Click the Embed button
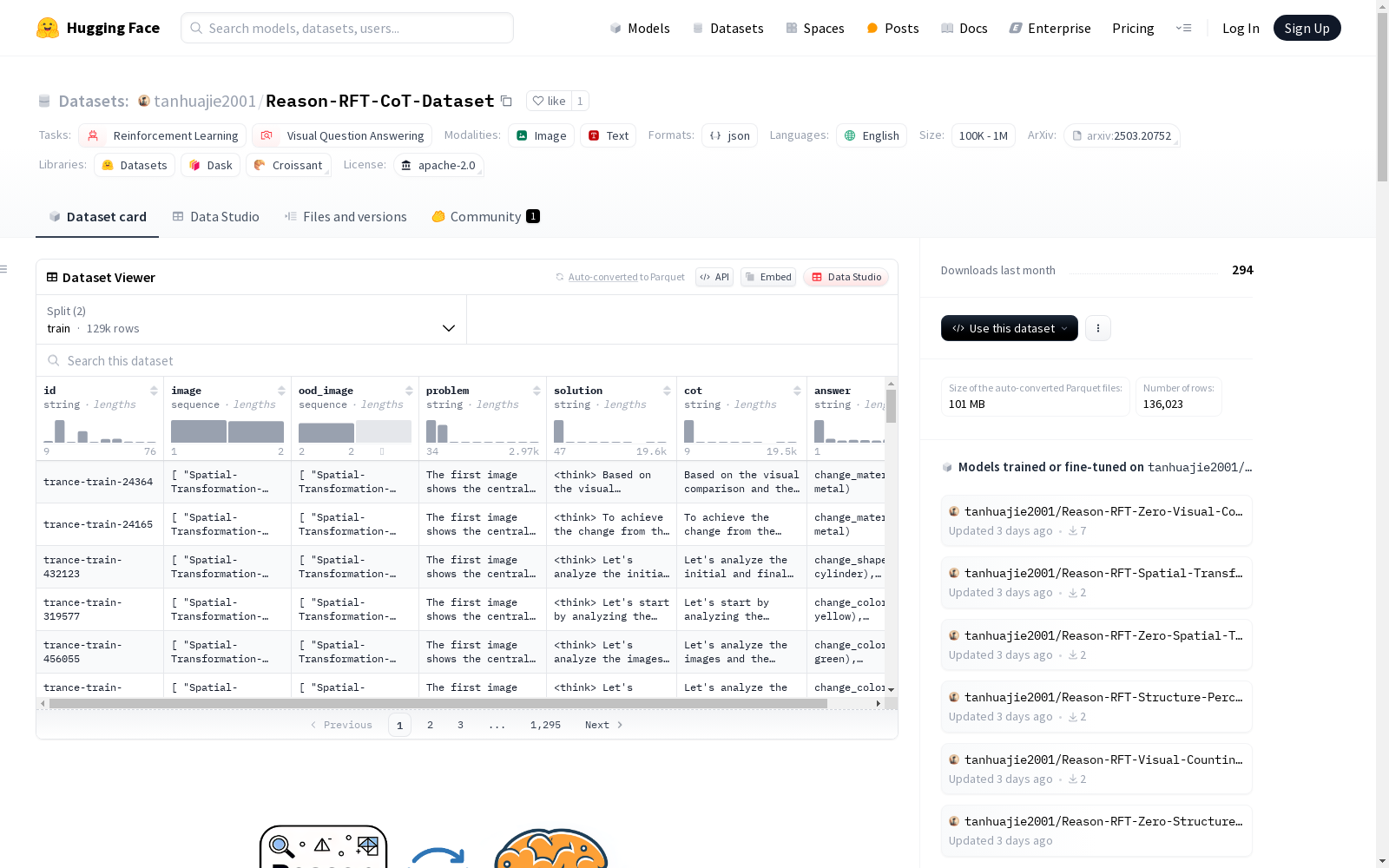1389x868 pixels. click(x=768, y=277)
